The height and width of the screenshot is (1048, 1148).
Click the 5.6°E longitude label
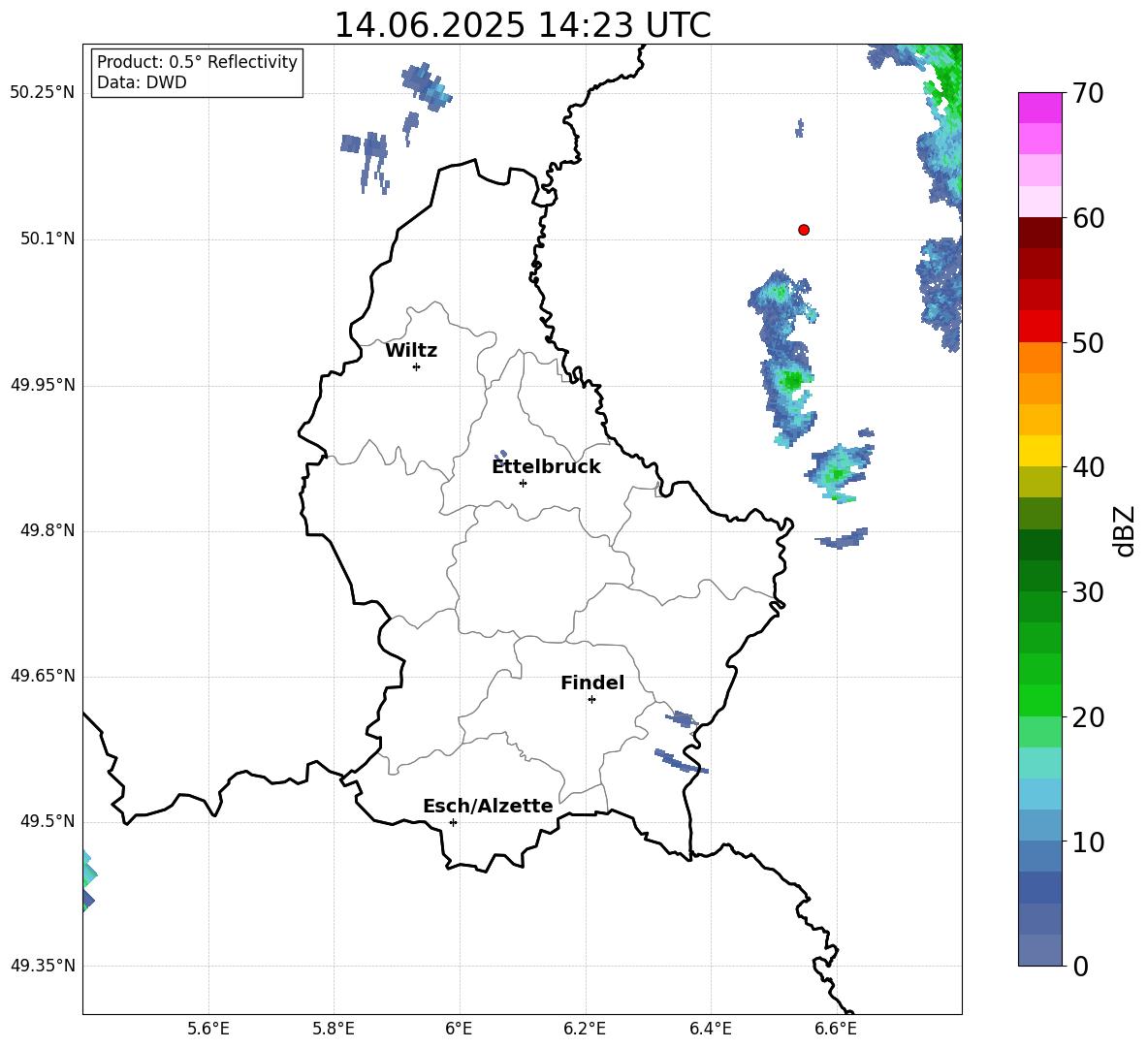pyautogui.click(x=208, y=1029)
